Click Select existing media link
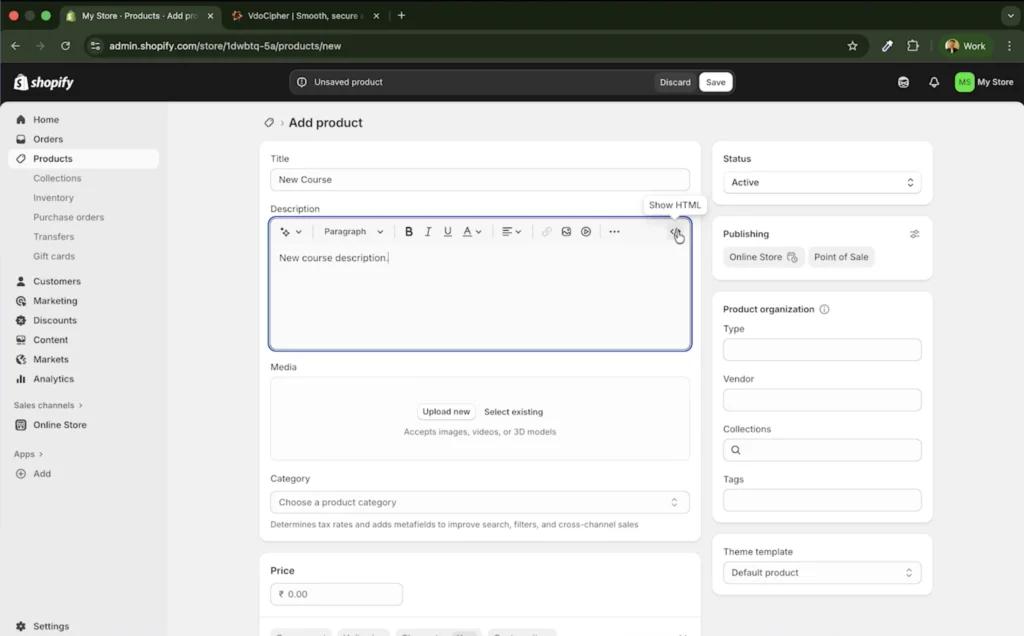Screen dimensions: 1024x636 tap(513, 412)
